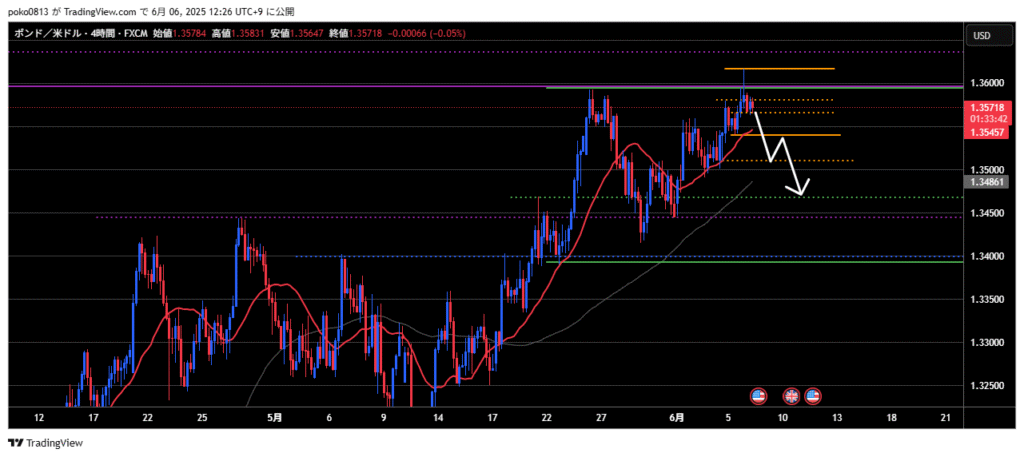Open the leftmost US flag economic event

point(757,396)
